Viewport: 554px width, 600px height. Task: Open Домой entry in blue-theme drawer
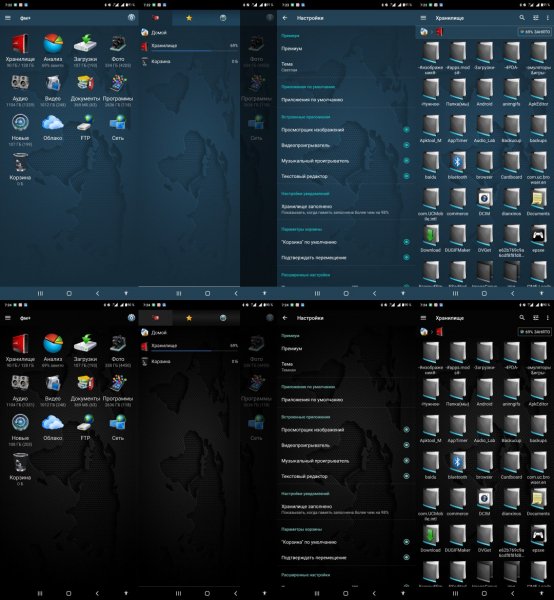tap(189, 33)
